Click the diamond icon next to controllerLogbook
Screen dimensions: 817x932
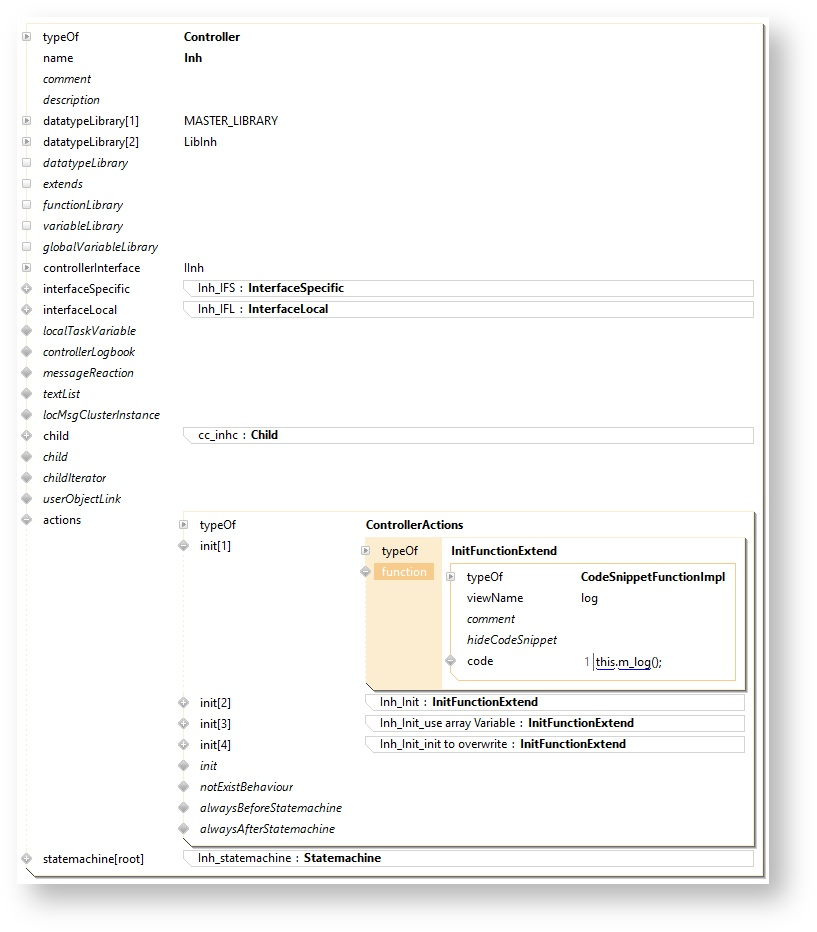tap(27, 352)
